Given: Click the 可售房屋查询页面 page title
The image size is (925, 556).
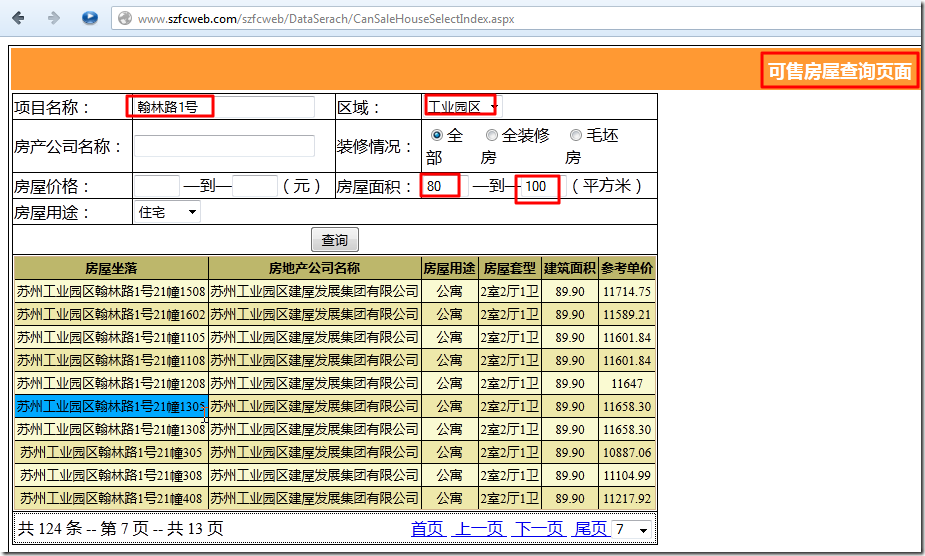Looking at the screenshot, I should click(839, 71).
